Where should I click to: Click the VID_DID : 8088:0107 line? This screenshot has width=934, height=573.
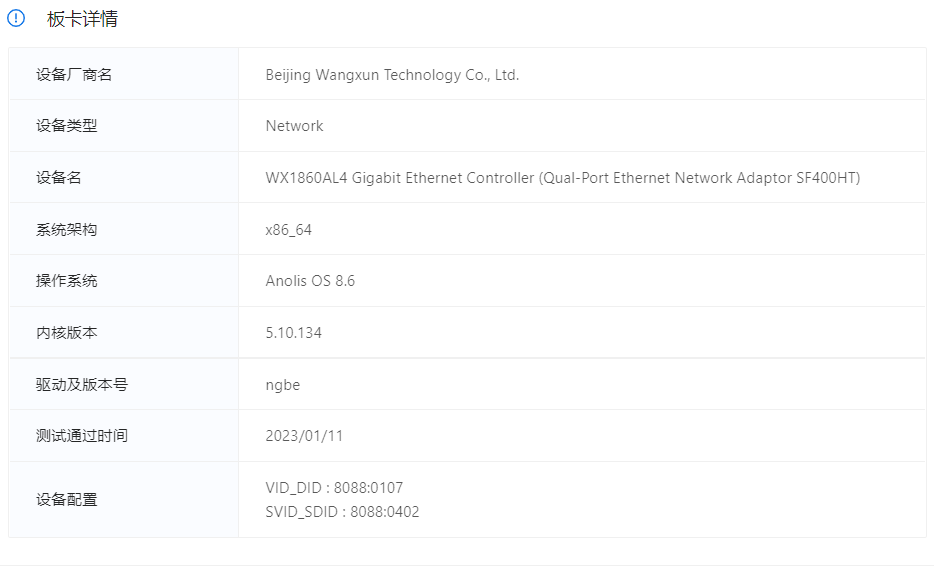[x=334, y=488]
